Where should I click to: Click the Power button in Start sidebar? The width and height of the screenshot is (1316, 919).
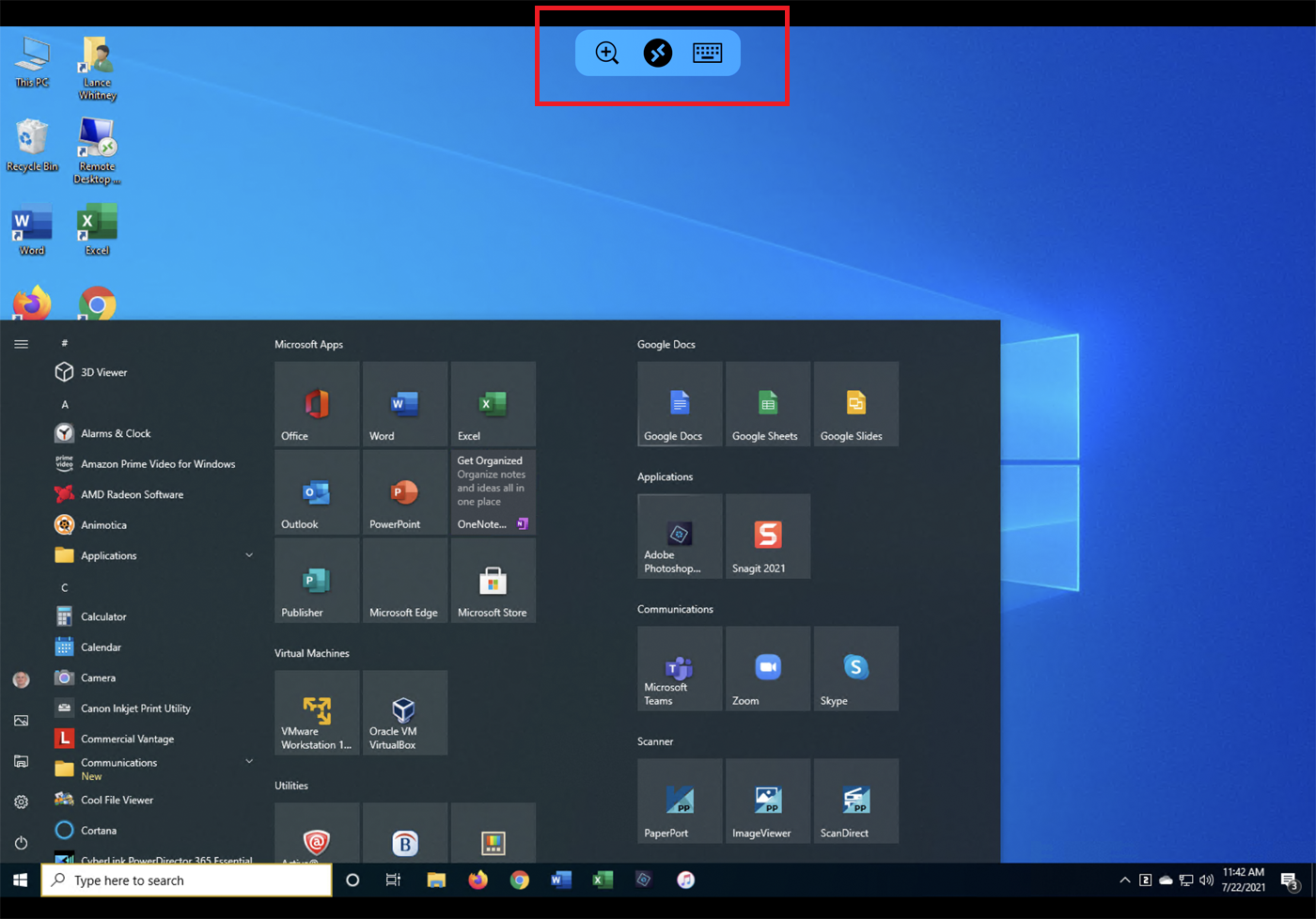click(x=21, y=843)
